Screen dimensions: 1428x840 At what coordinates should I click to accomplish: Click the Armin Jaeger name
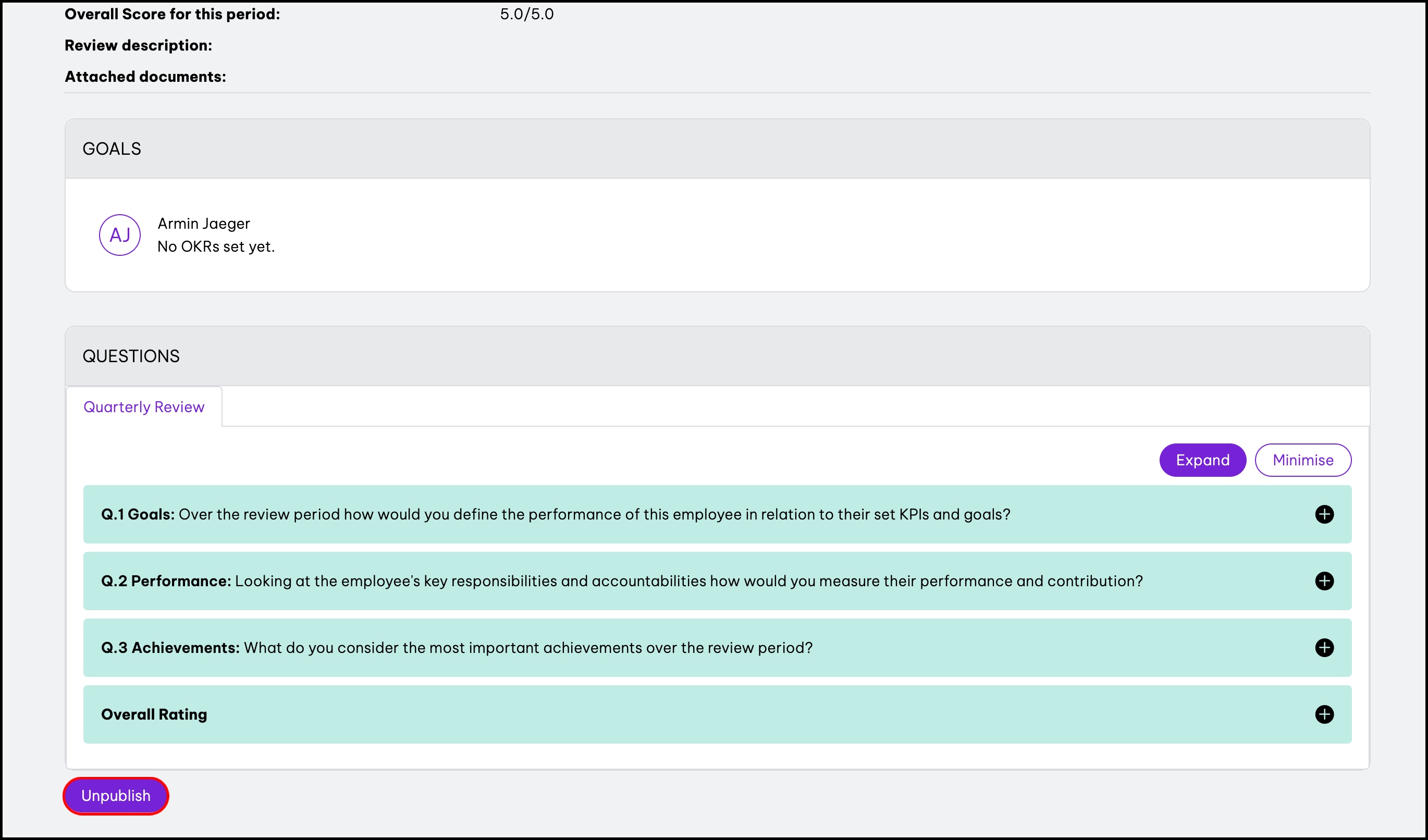pos(203,224)
